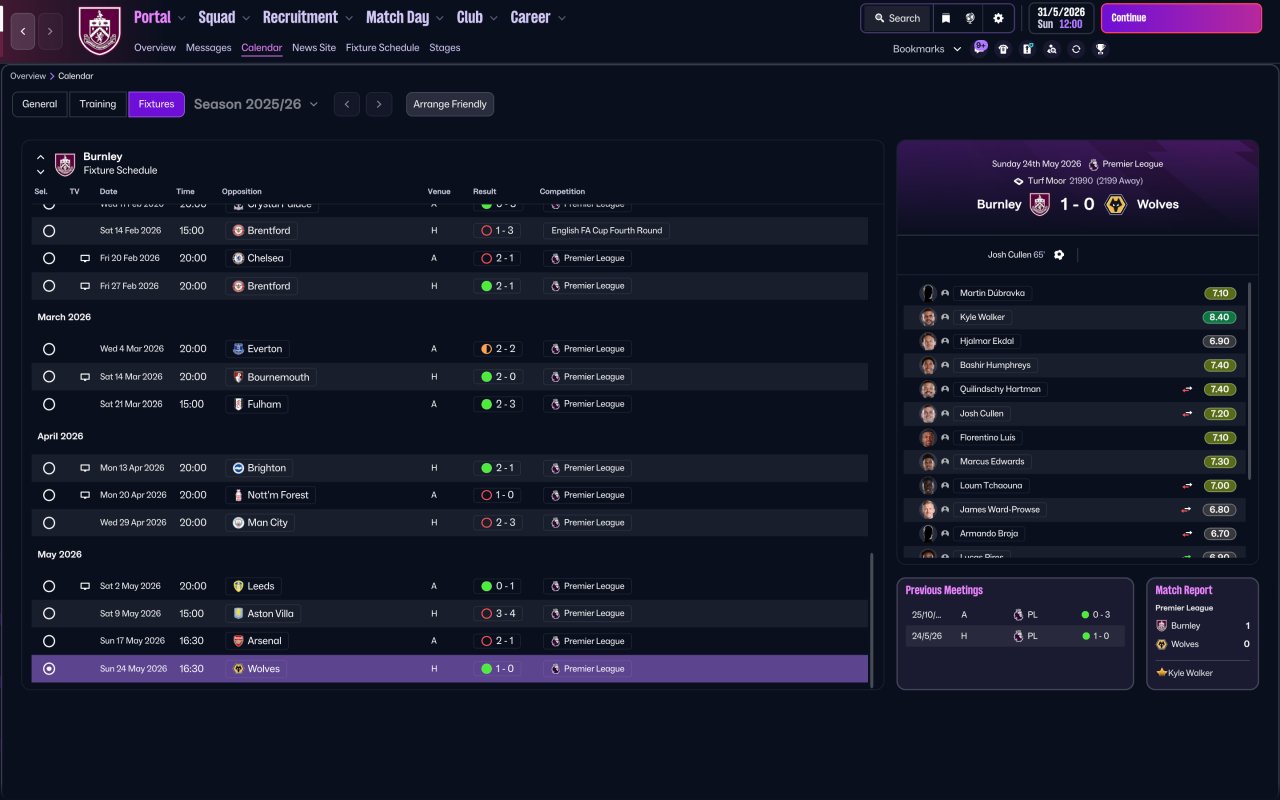
Task: Click the Burnley crest in the match scoreline panel
Action: (x=1040, y=204)
